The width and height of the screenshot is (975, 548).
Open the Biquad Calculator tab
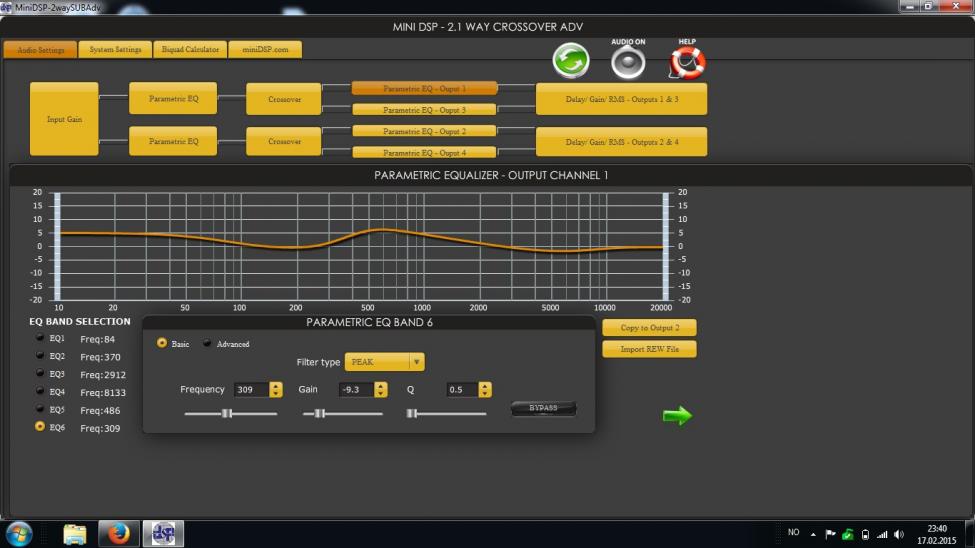190,49
